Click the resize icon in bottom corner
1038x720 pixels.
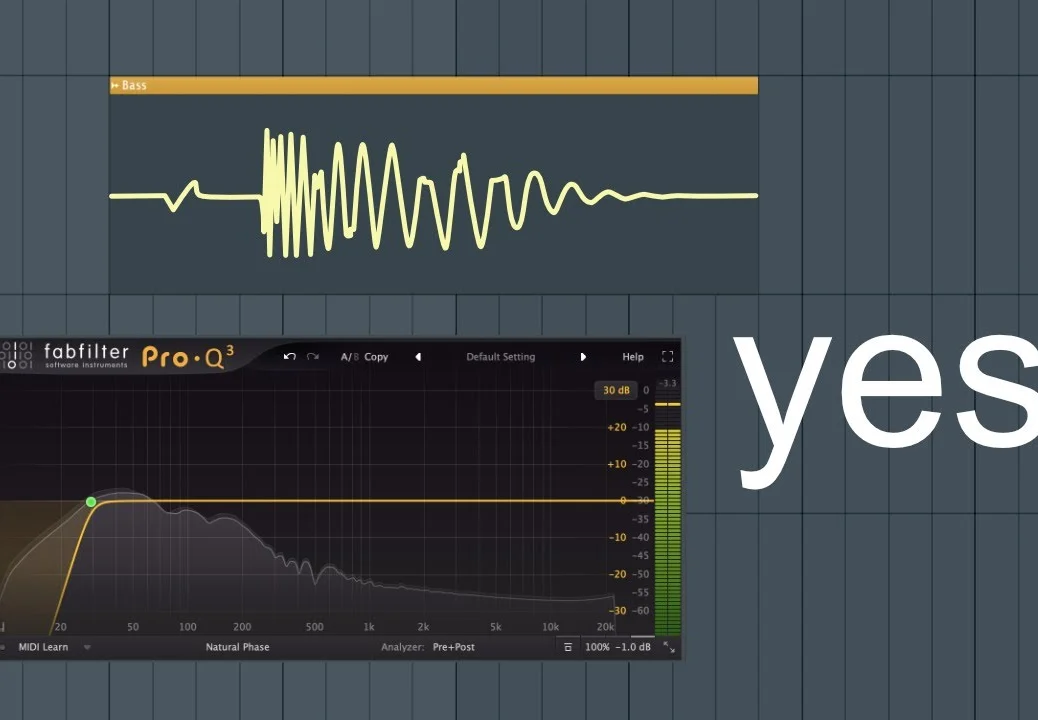tap(669, 648)
